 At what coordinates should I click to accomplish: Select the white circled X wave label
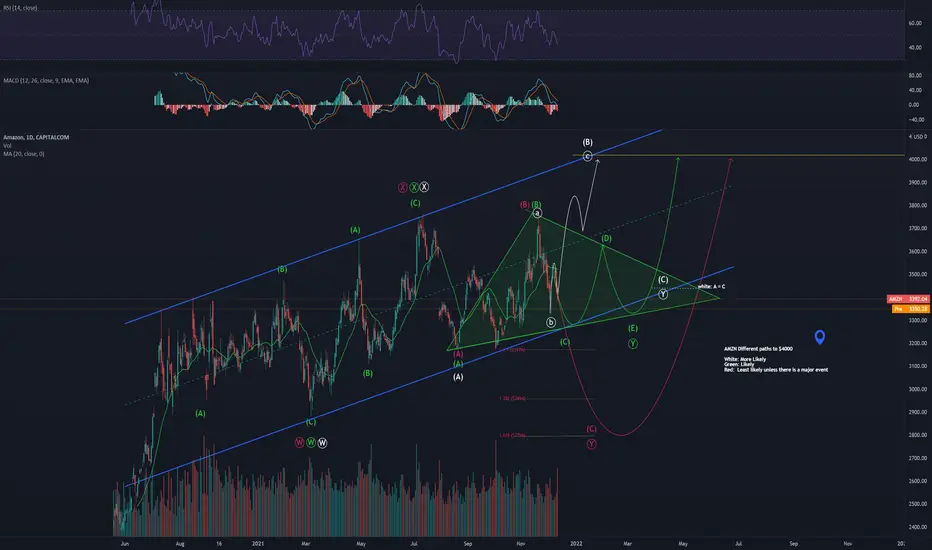tap(424, 187)
